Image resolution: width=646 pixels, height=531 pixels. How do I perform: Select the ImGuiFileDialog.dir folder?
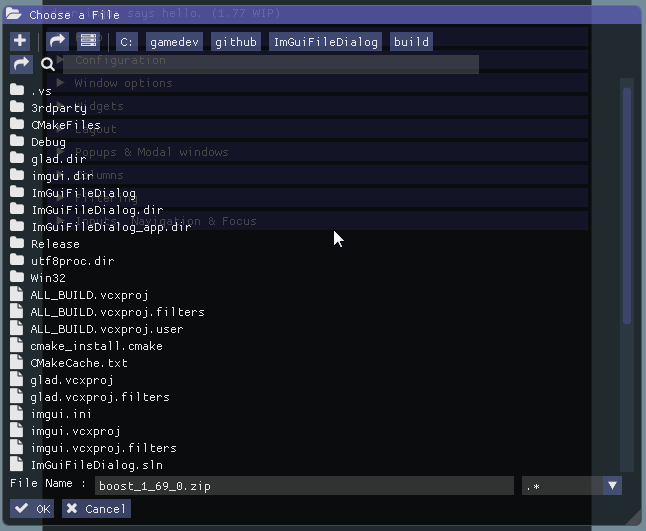coord(97,210)
